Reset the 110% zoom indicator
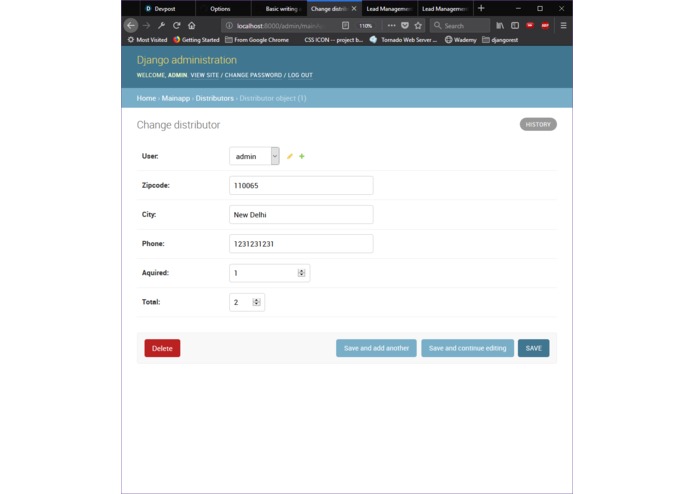The width and height of the screenshot is (695, 494). coord(365,26)
